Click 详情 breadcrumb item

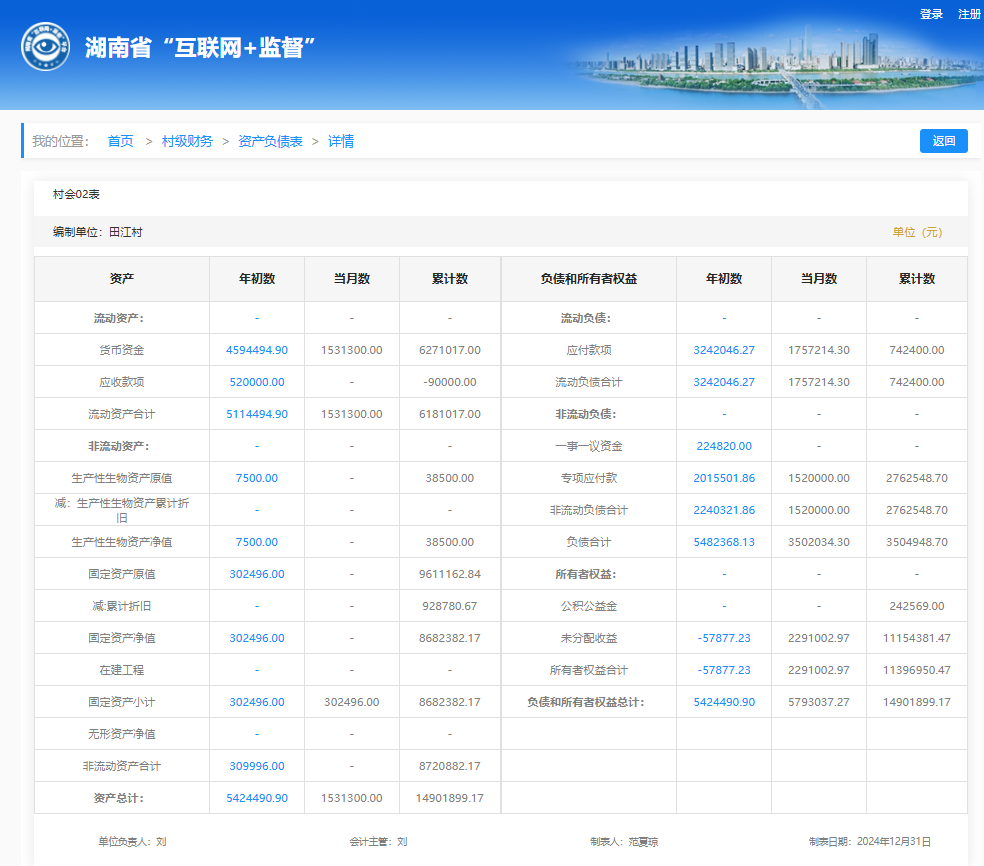click(x=341, y=141)
